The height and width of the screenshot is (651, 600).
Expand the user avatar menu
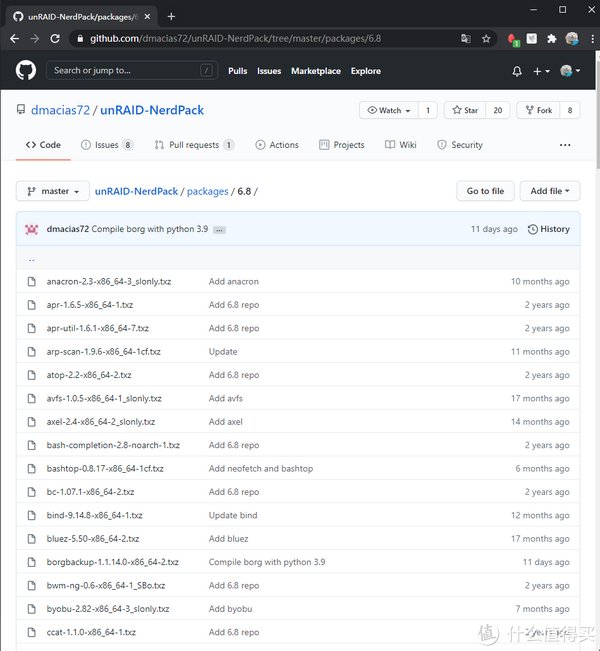point(570,71)
